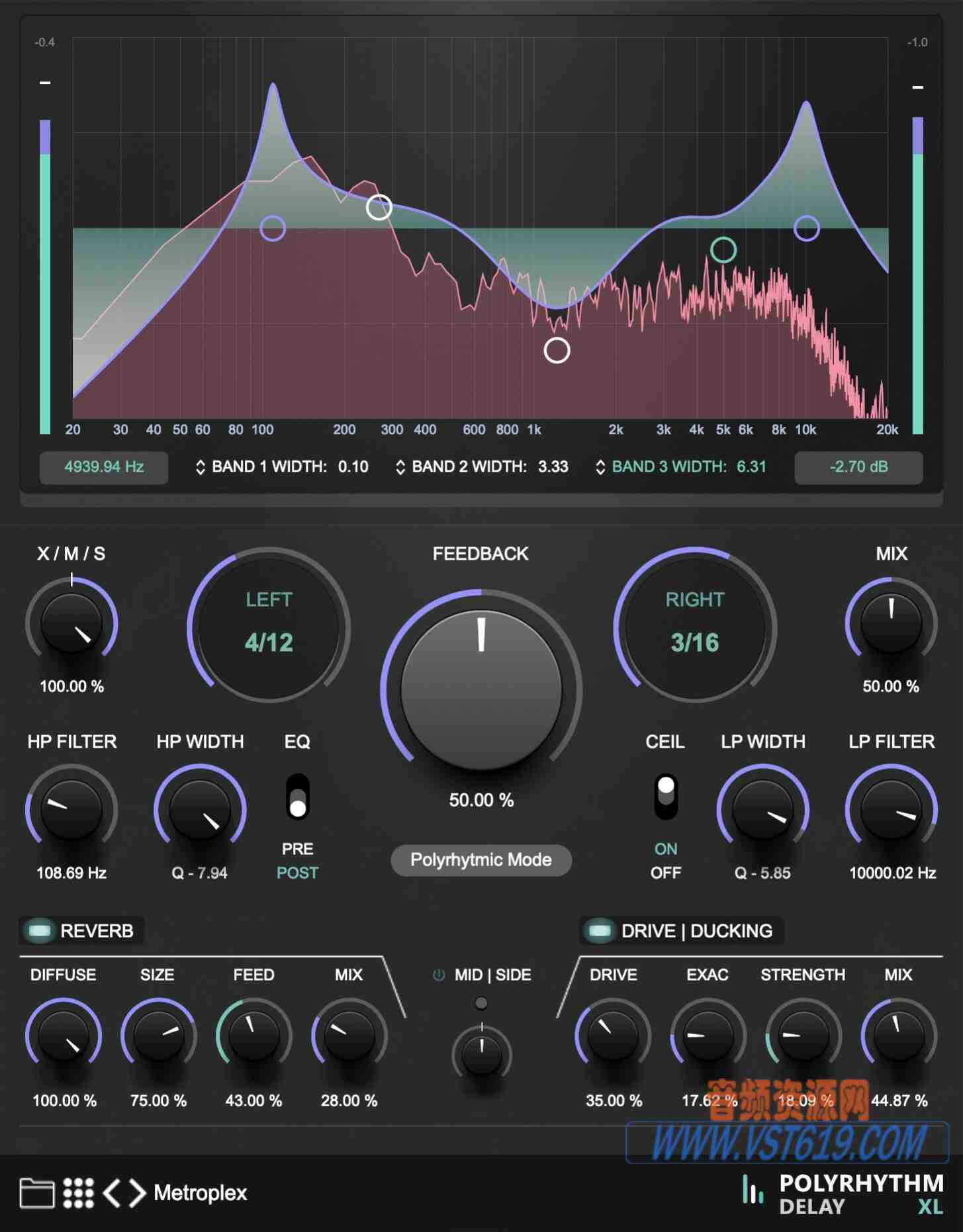Toggle the MID | SIDE power icon
The height and width of the screenshot is (1232, 963).
pos(438,975)
